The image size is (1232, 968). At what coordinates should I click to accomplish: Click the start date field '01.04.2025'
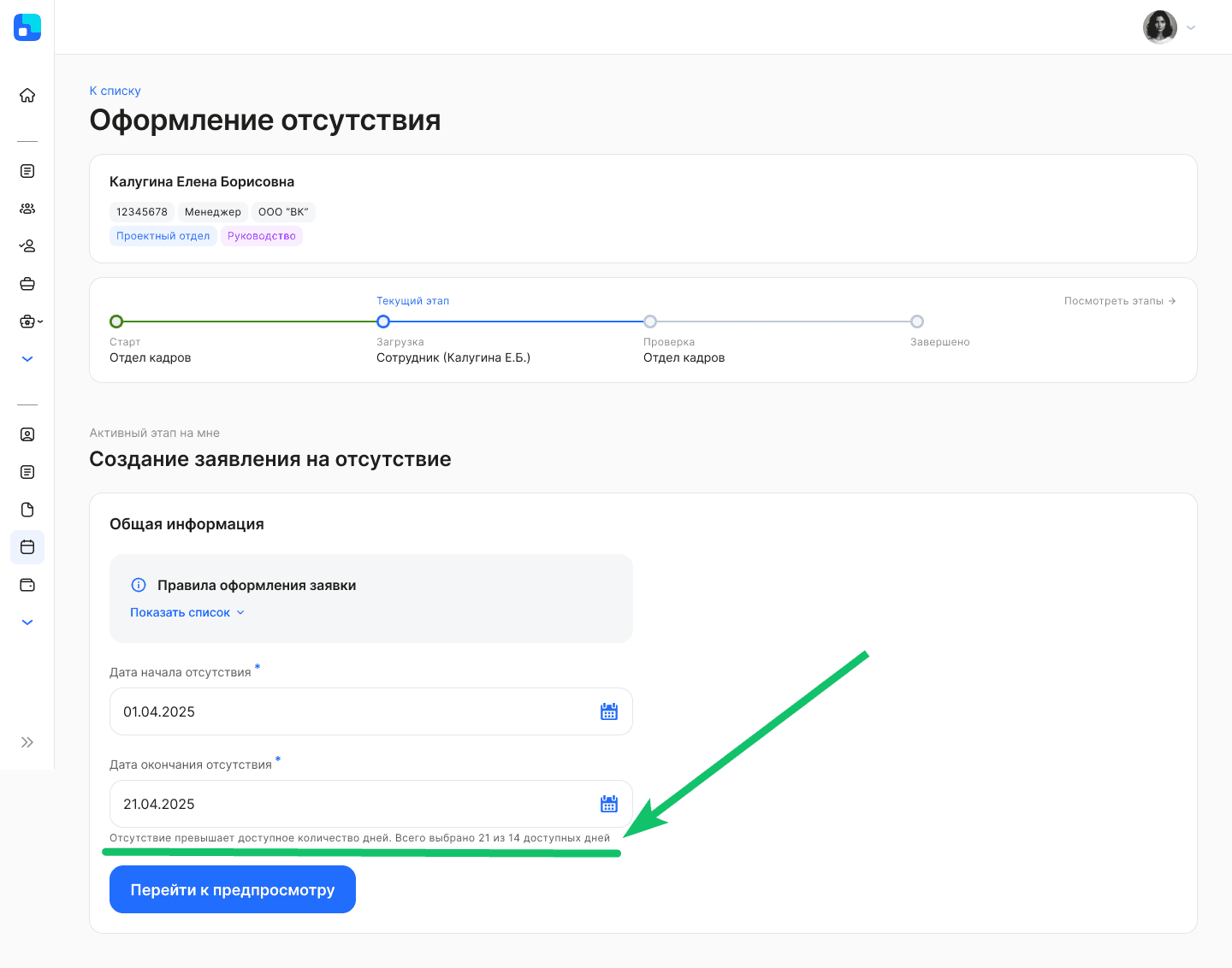pyautogui.click(x=371, y=711)
